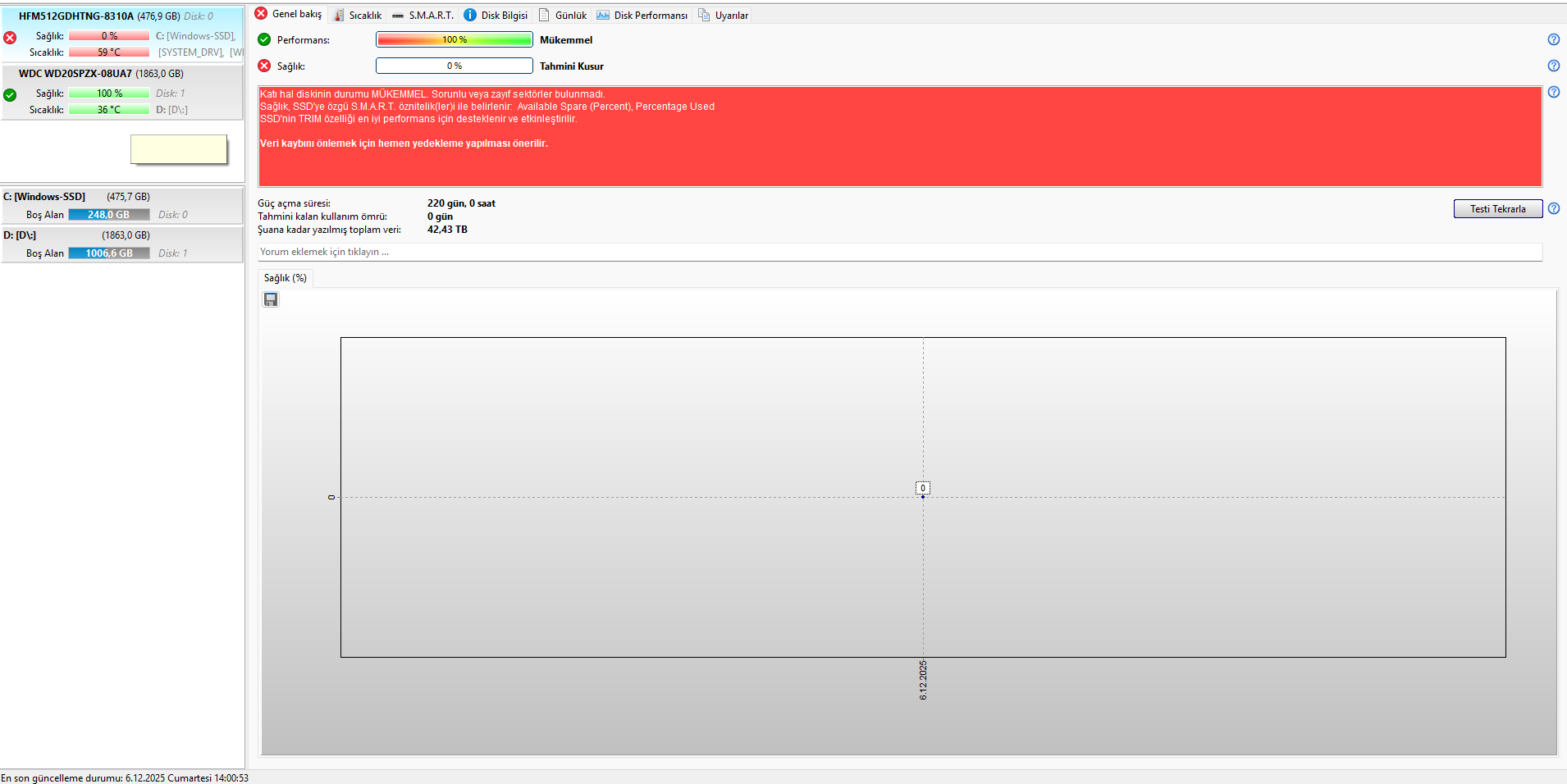The image size is (1567, 784).
Task: Click the WDC disk's 36 °C temperature bar
Action: pyautogui.click(x=109, y=110)
